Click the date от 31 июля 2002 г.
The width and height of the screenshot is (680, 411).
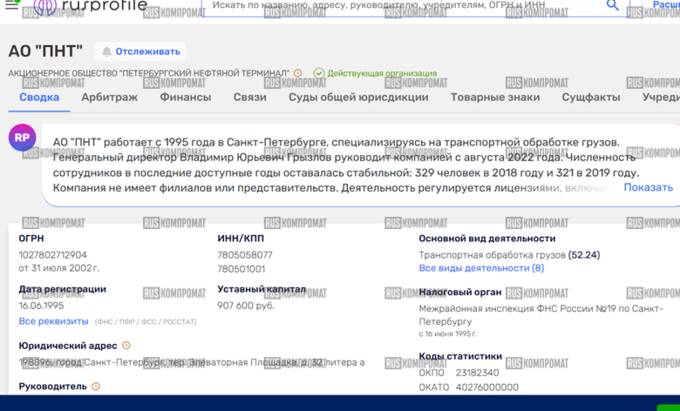59,268
